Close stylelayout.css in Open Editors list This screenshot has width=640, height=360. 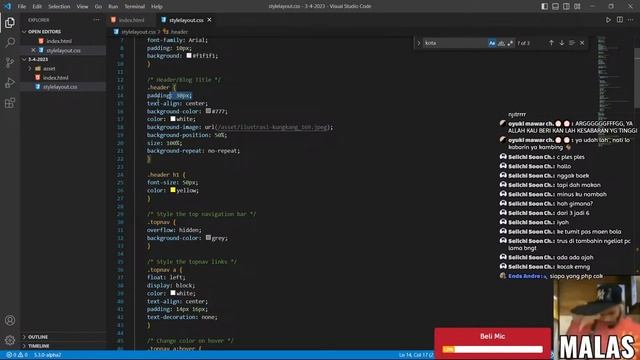(x=33, y=50)
